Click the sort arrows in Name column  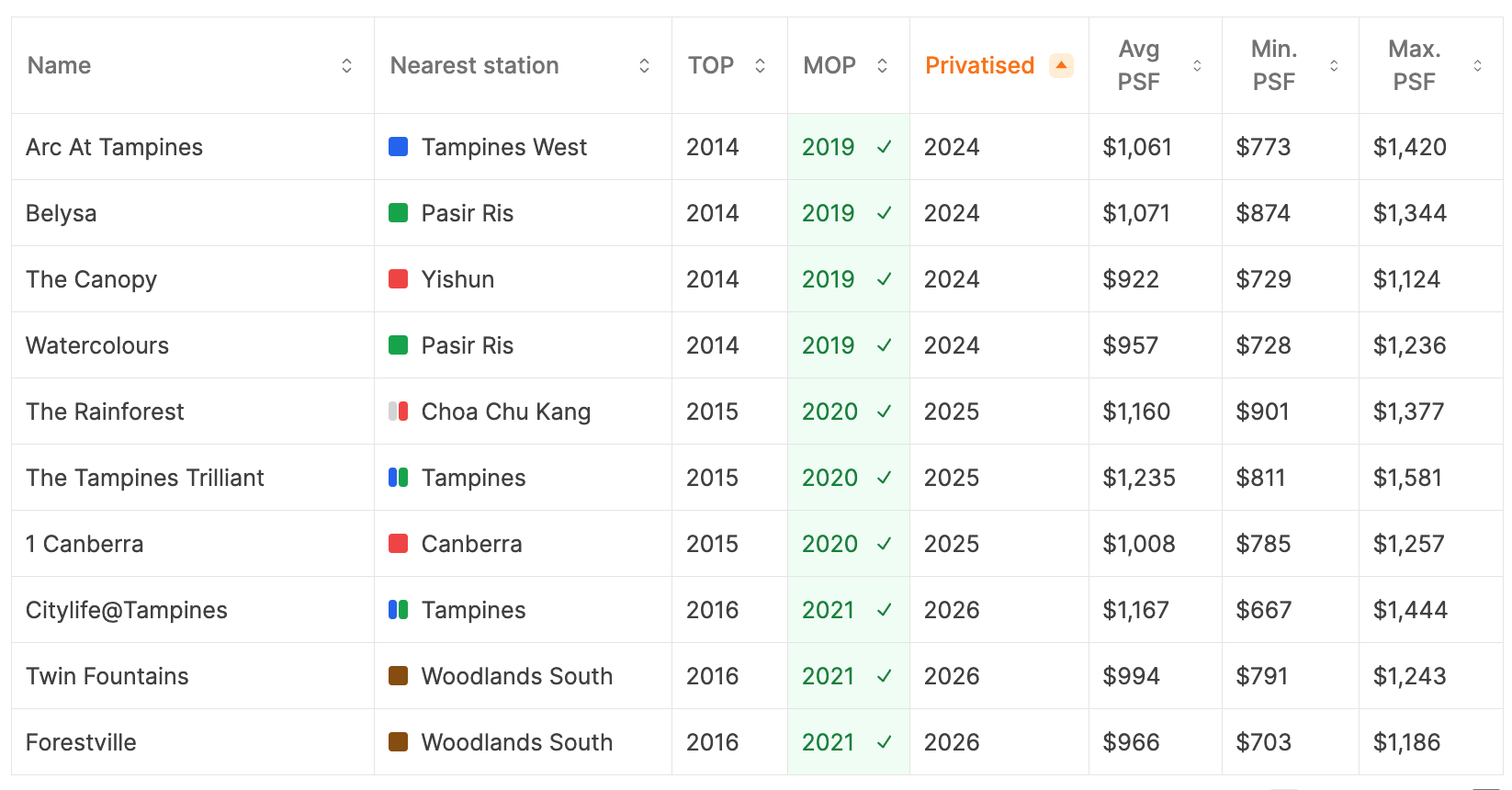[346, 65]
